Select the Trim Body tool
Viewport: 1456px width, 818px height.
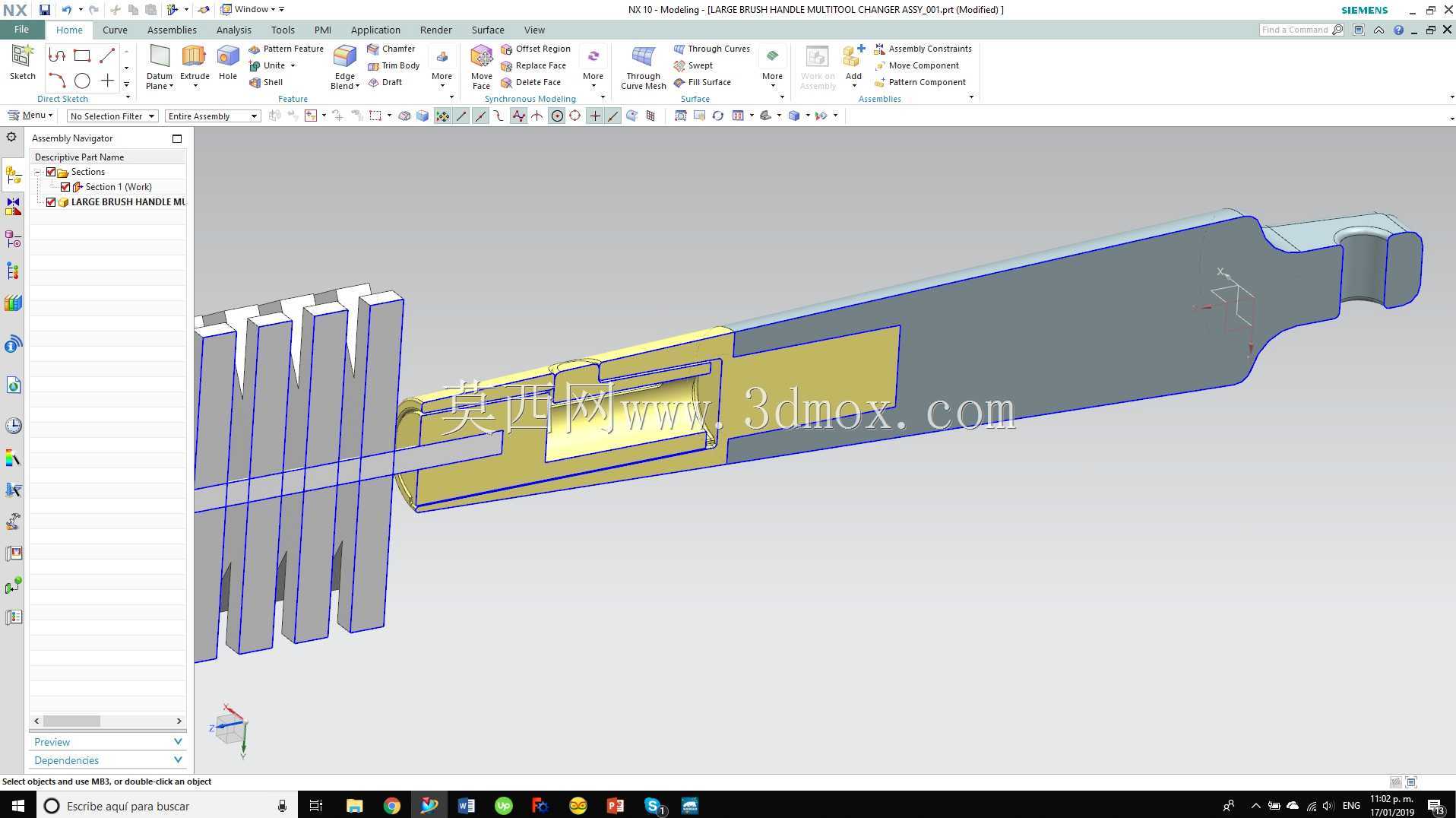[x=393, y=65]
